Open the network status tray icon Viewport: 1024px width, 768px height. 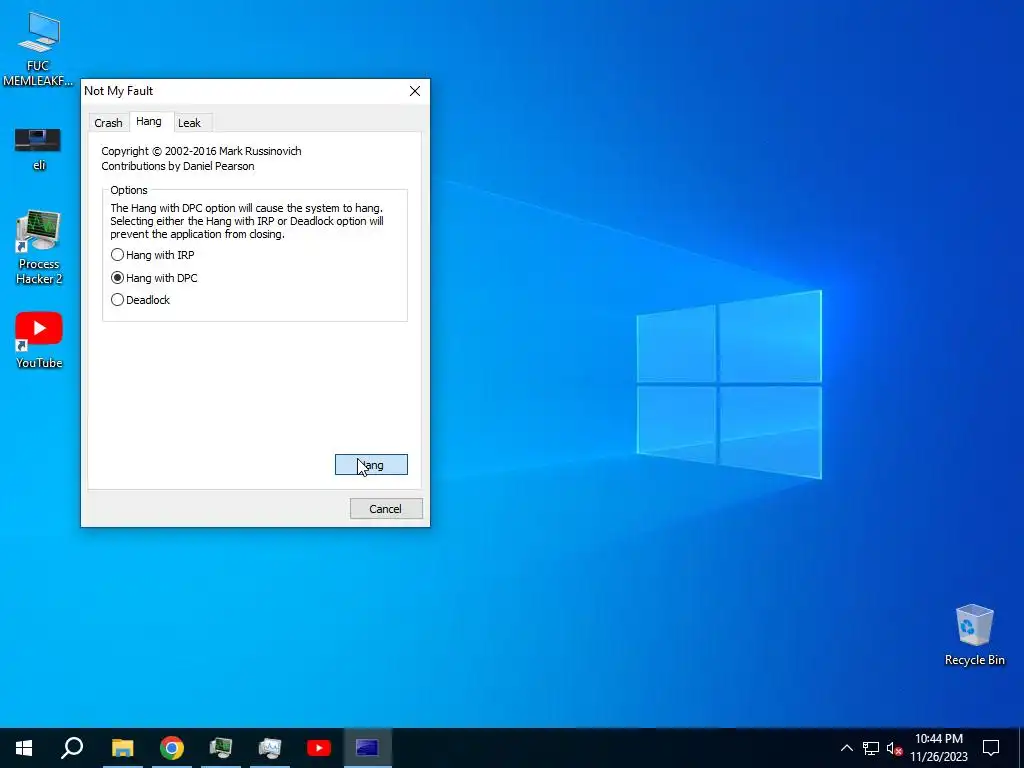pyautogui.click(x=871, y=748)
